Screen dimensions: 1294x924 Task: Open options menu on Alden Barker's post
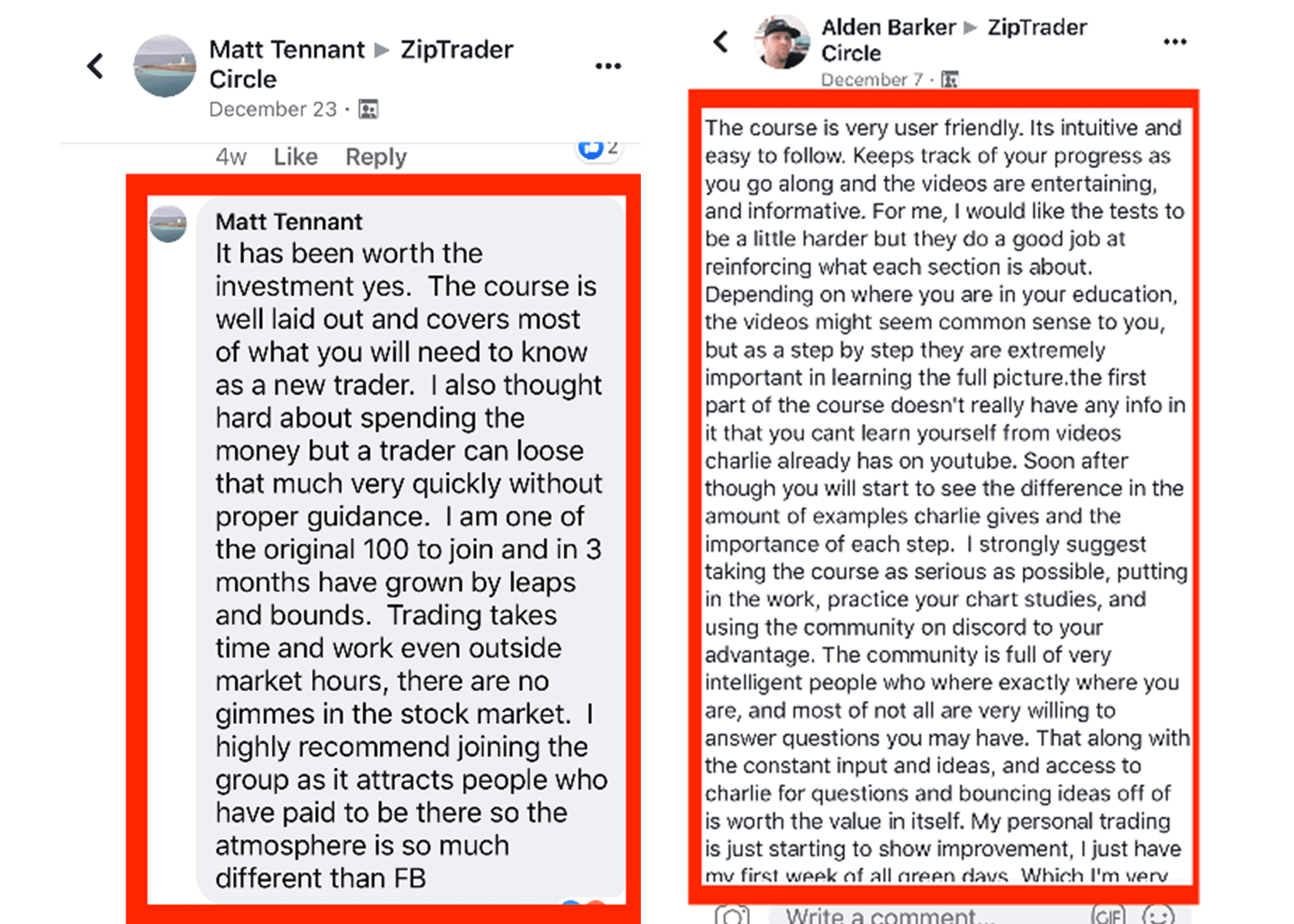point(1174,42)
